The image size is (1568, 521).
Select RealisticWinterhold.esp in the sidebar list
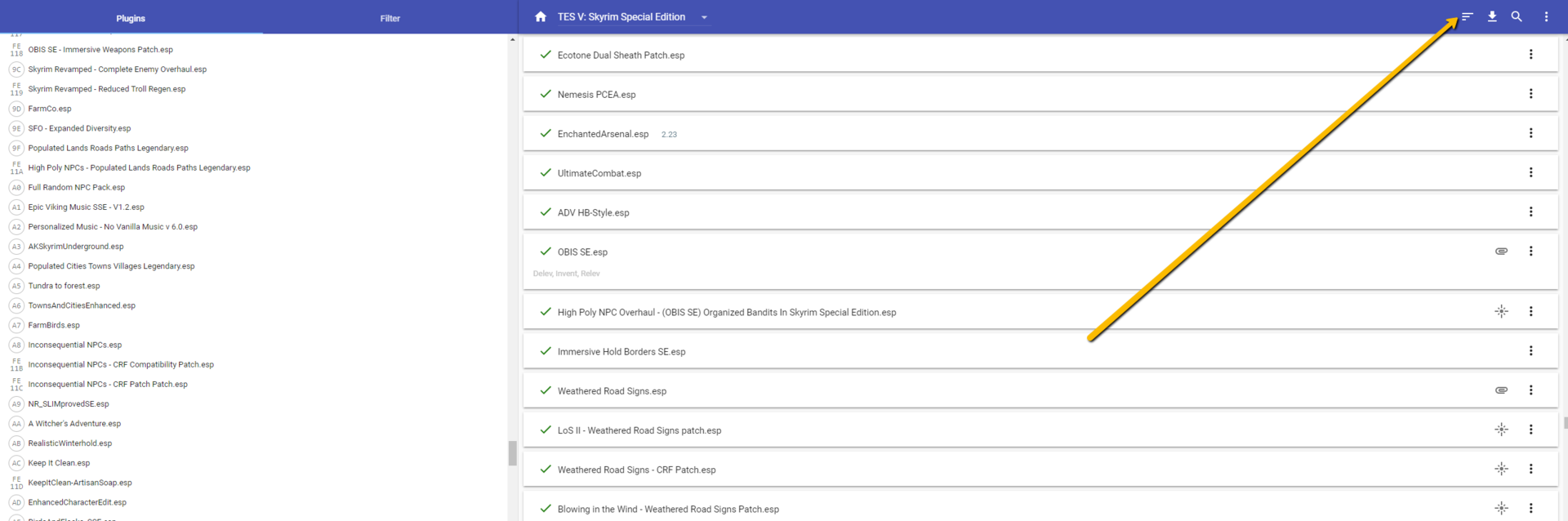pos(70,443)
